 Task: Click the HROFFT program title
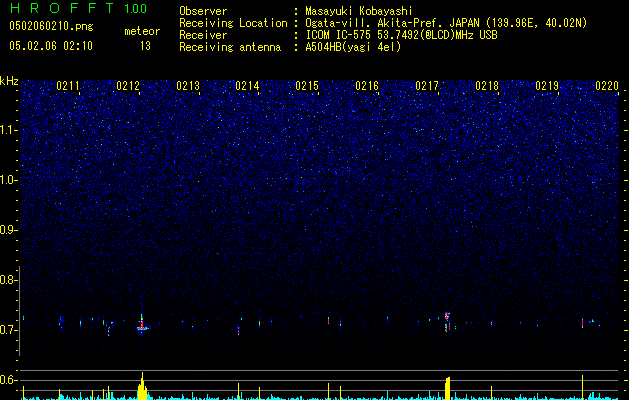point(62,8)
